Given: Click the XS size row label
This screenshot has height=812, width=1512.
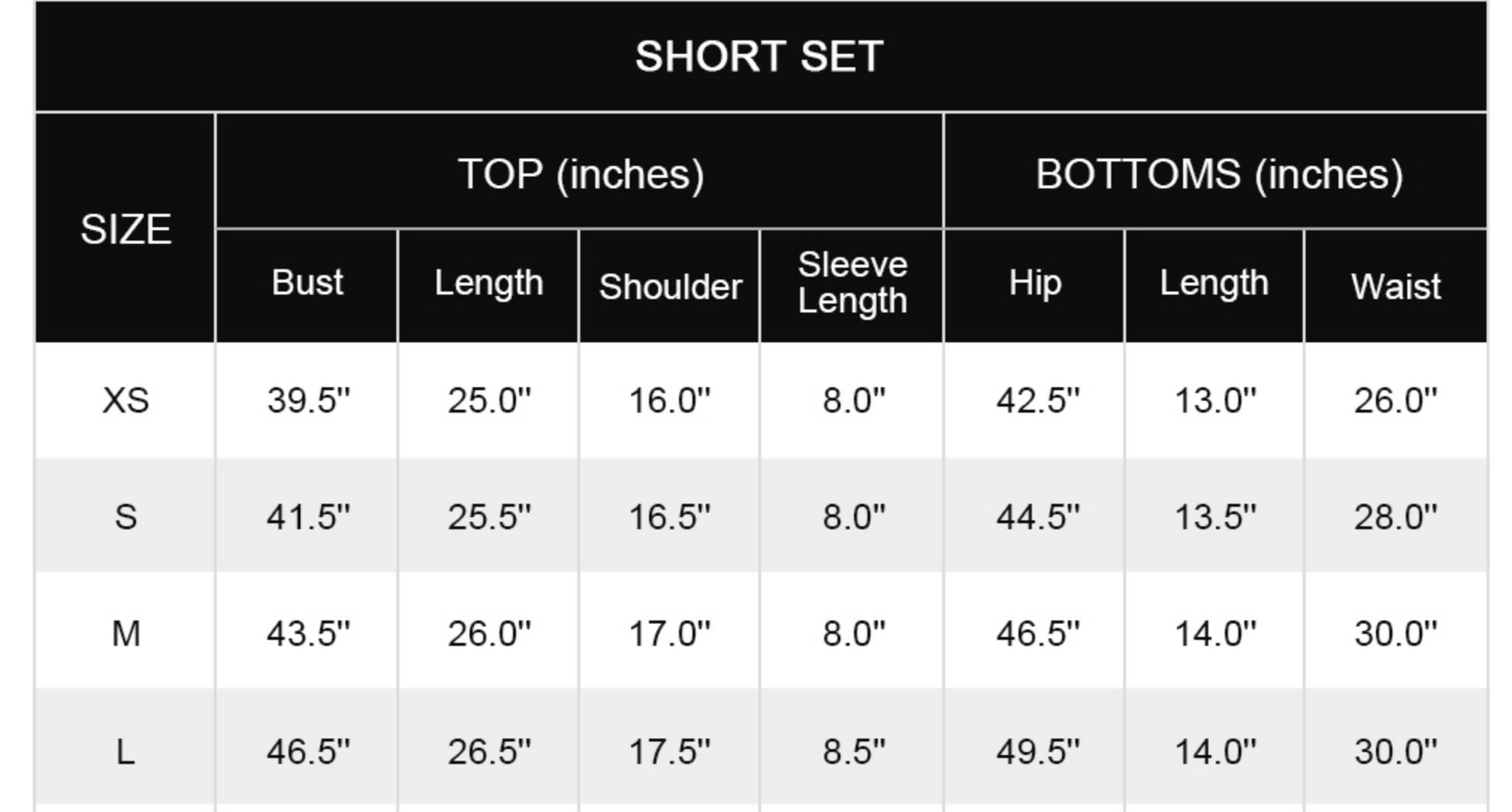Looking at the screenshot, I should [126, 401].
